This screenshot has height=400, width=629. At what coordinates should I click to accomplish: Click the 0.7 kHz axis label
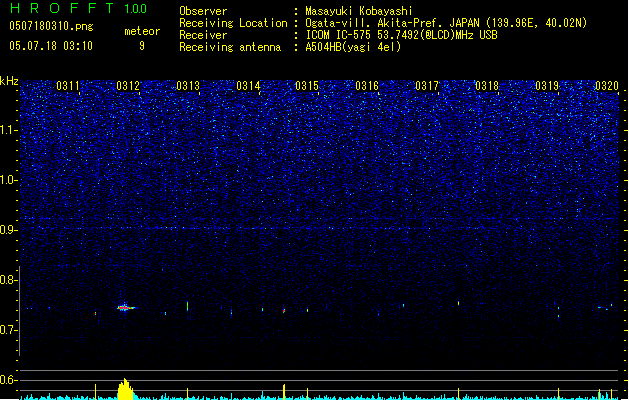tap(9, 330)
